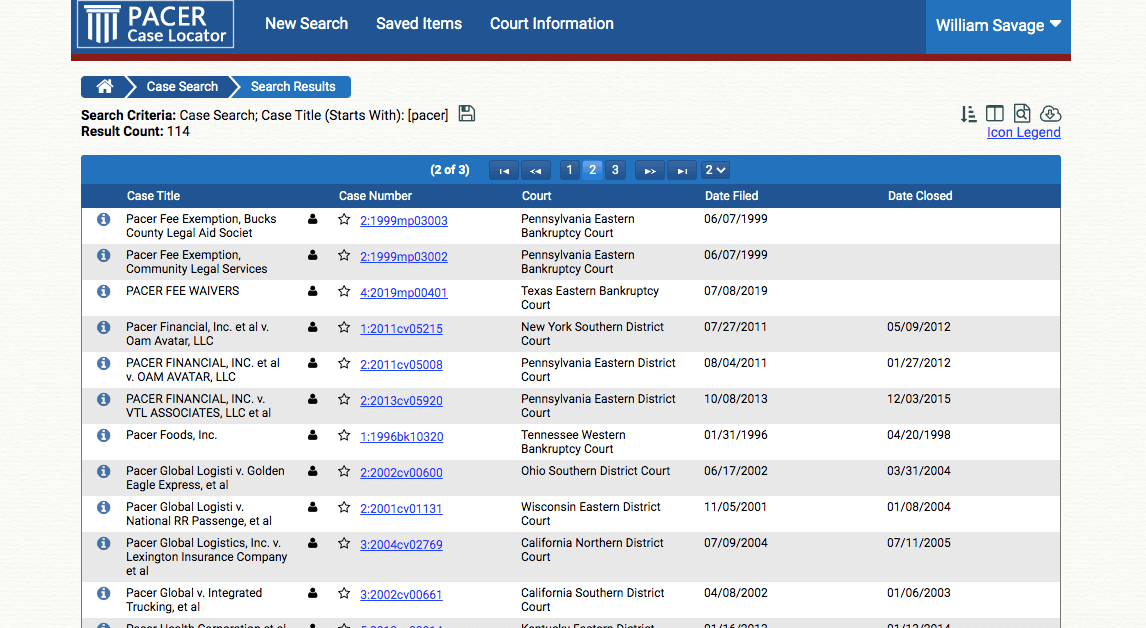Sort by Court column header

[536, 196]
